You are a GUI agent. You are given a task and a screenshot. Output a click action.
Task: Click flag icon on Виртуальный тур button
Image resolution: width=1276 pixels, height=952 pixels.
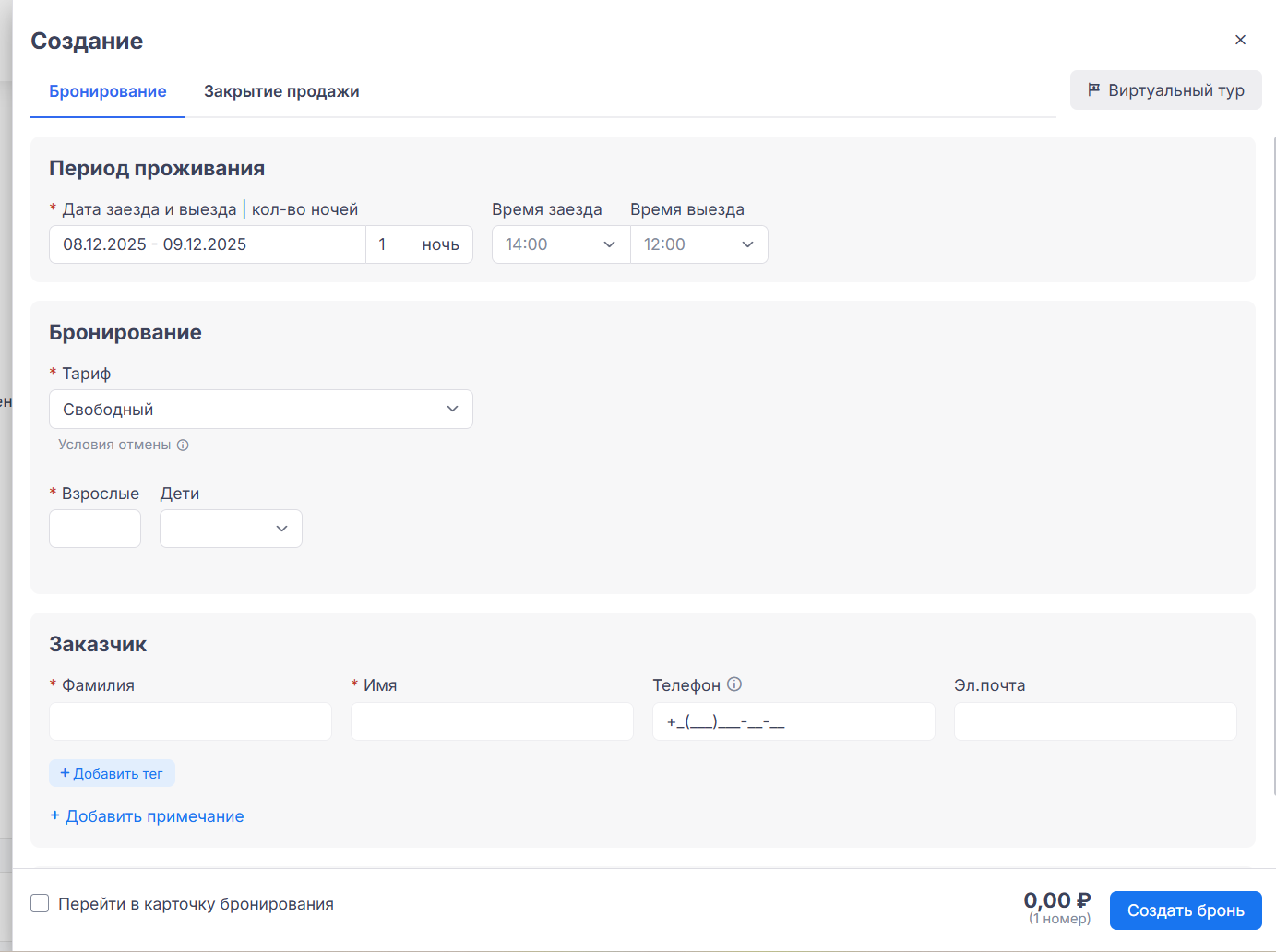click(1093, 89)
